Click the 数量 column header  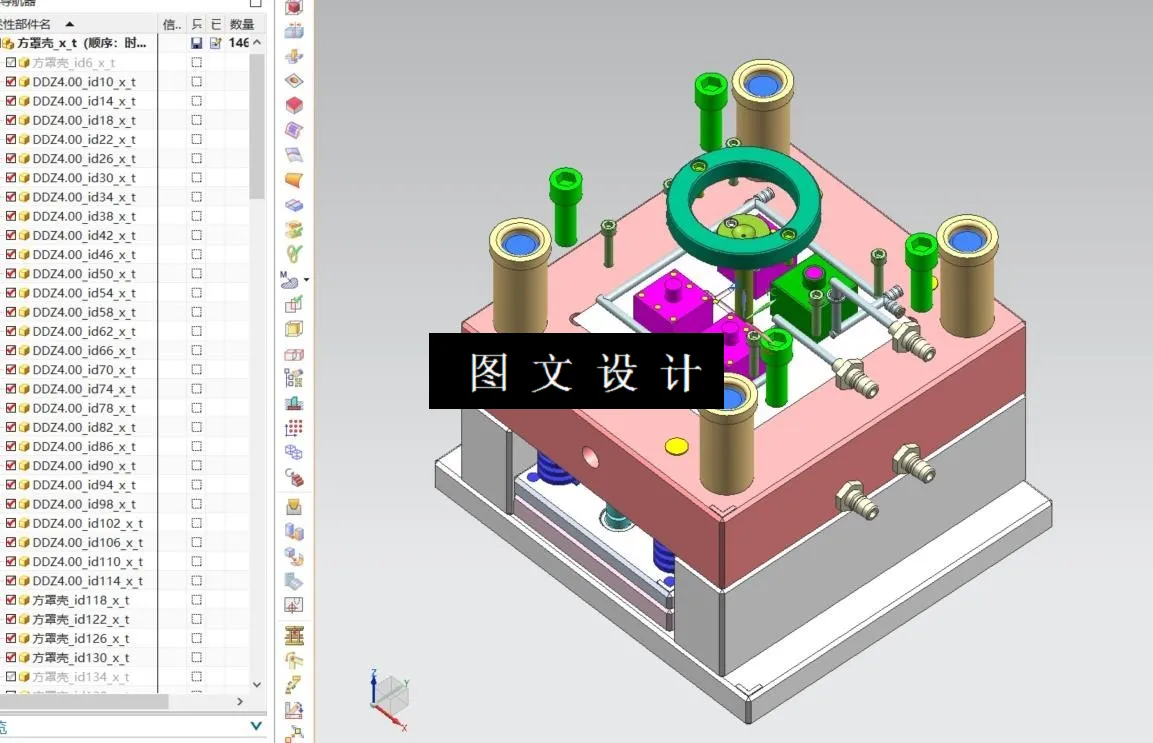click(239, 22)
